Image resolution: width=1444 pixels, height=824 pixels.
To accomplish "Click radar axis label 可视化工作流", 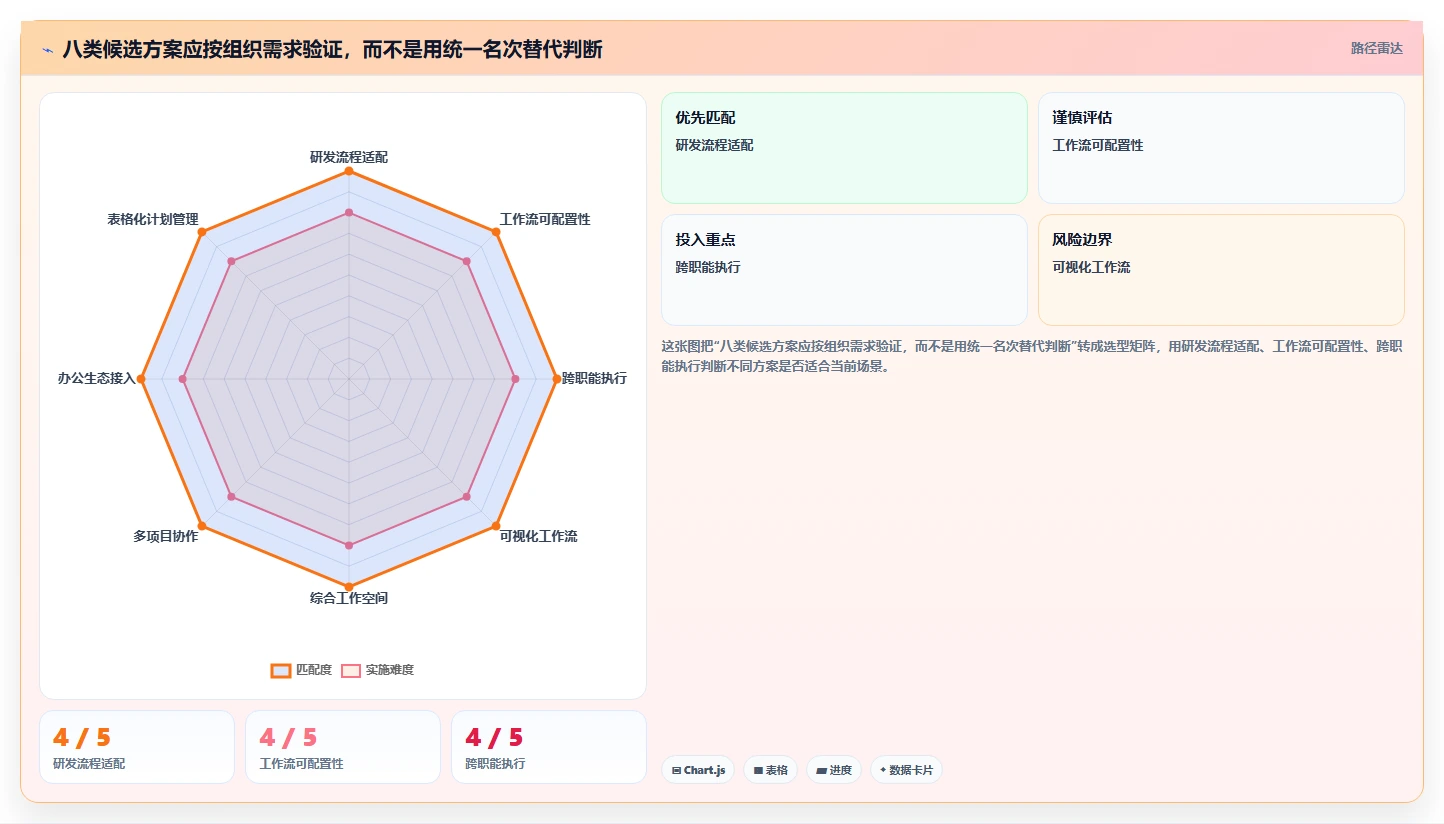I will (x=539, y=536).
